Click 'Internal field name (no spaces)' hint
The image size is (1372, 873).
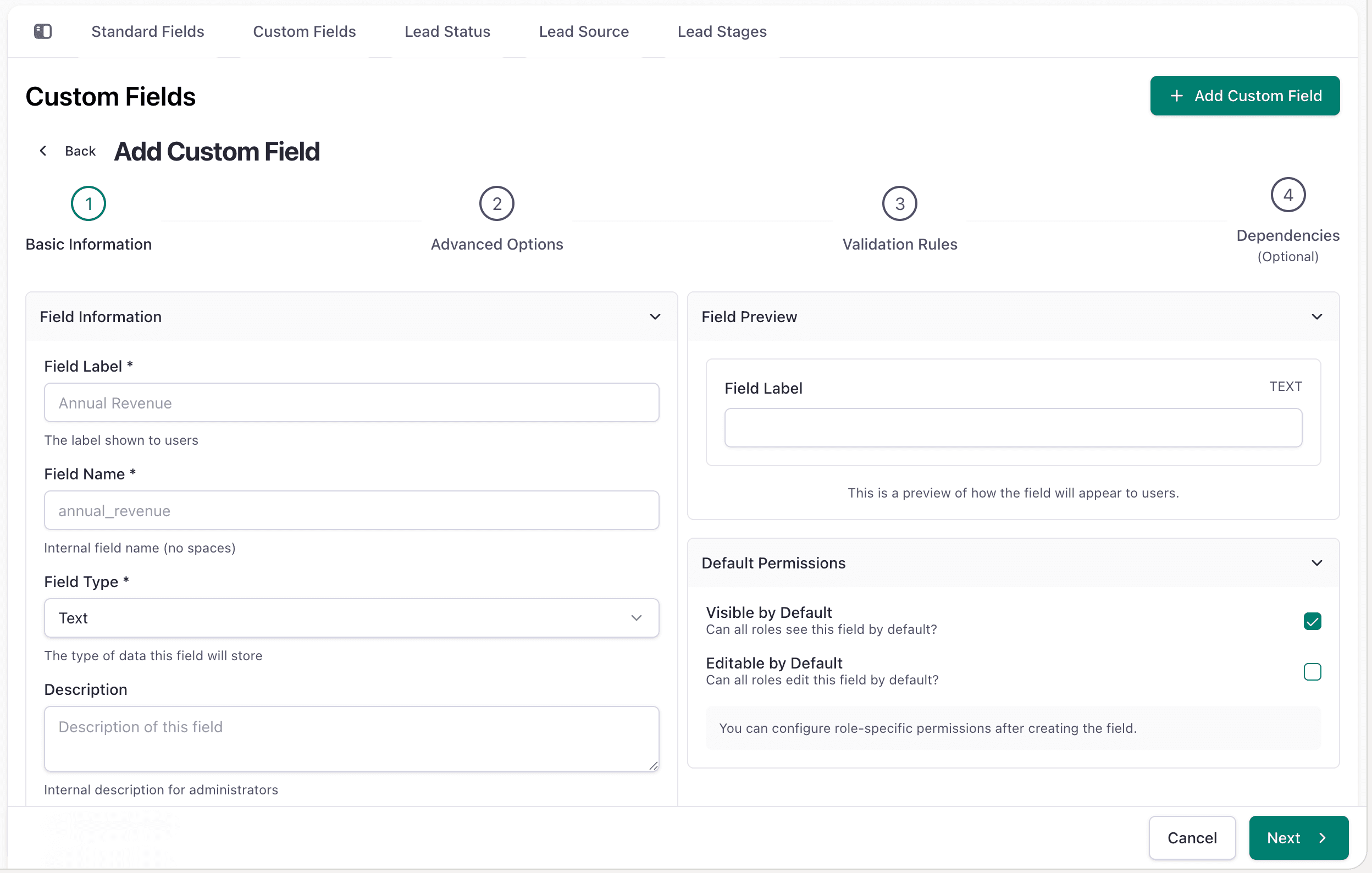140,548
